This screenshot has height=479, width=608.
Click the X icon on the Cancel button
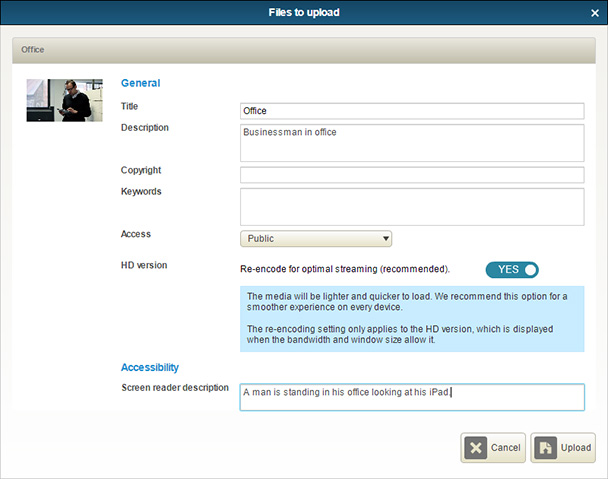point(476,448)
